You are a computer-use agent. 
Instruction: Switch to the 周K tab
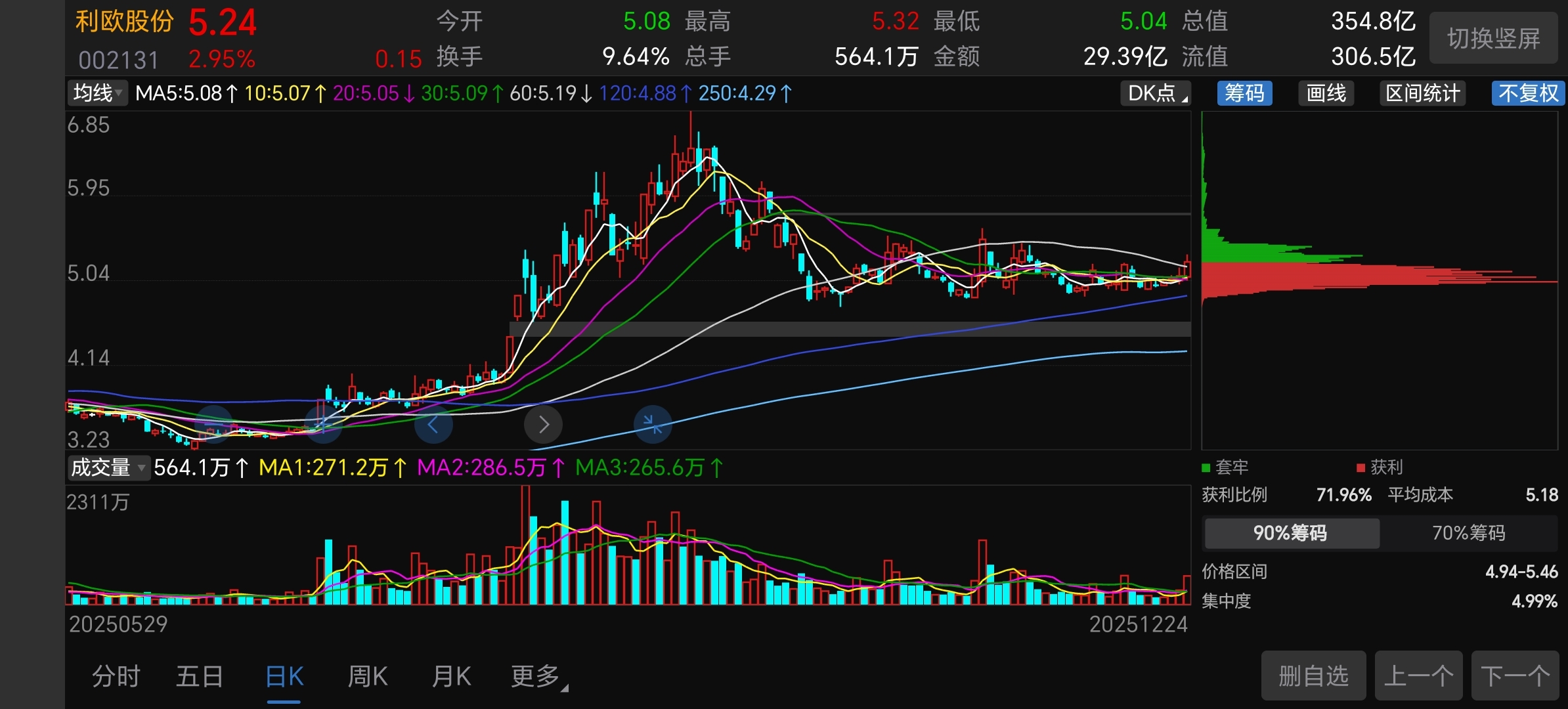(368, 676)
